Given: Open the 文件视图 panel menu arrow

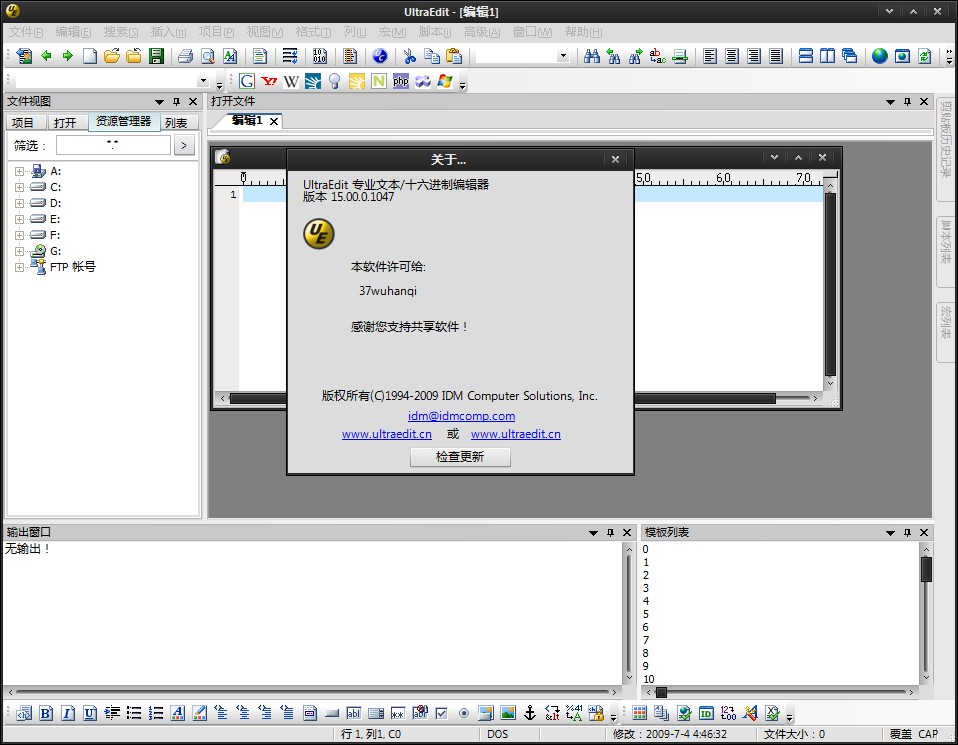Looking at the screenshot, I should pos(159,102).
